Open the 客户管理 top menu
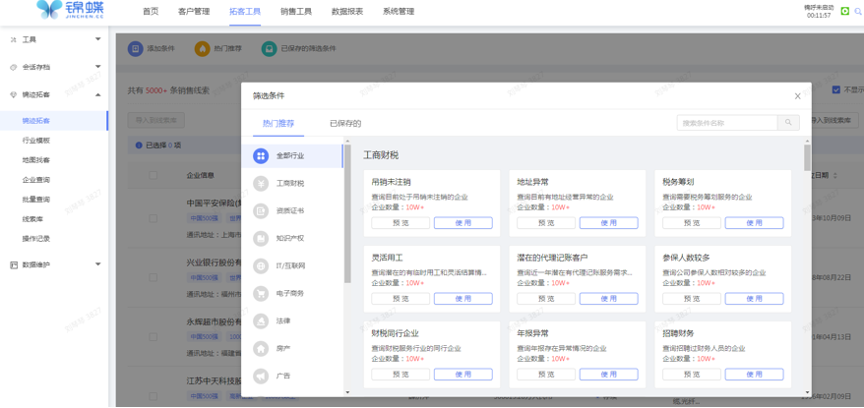The image size is (864, 408). [x=194, y=12]
